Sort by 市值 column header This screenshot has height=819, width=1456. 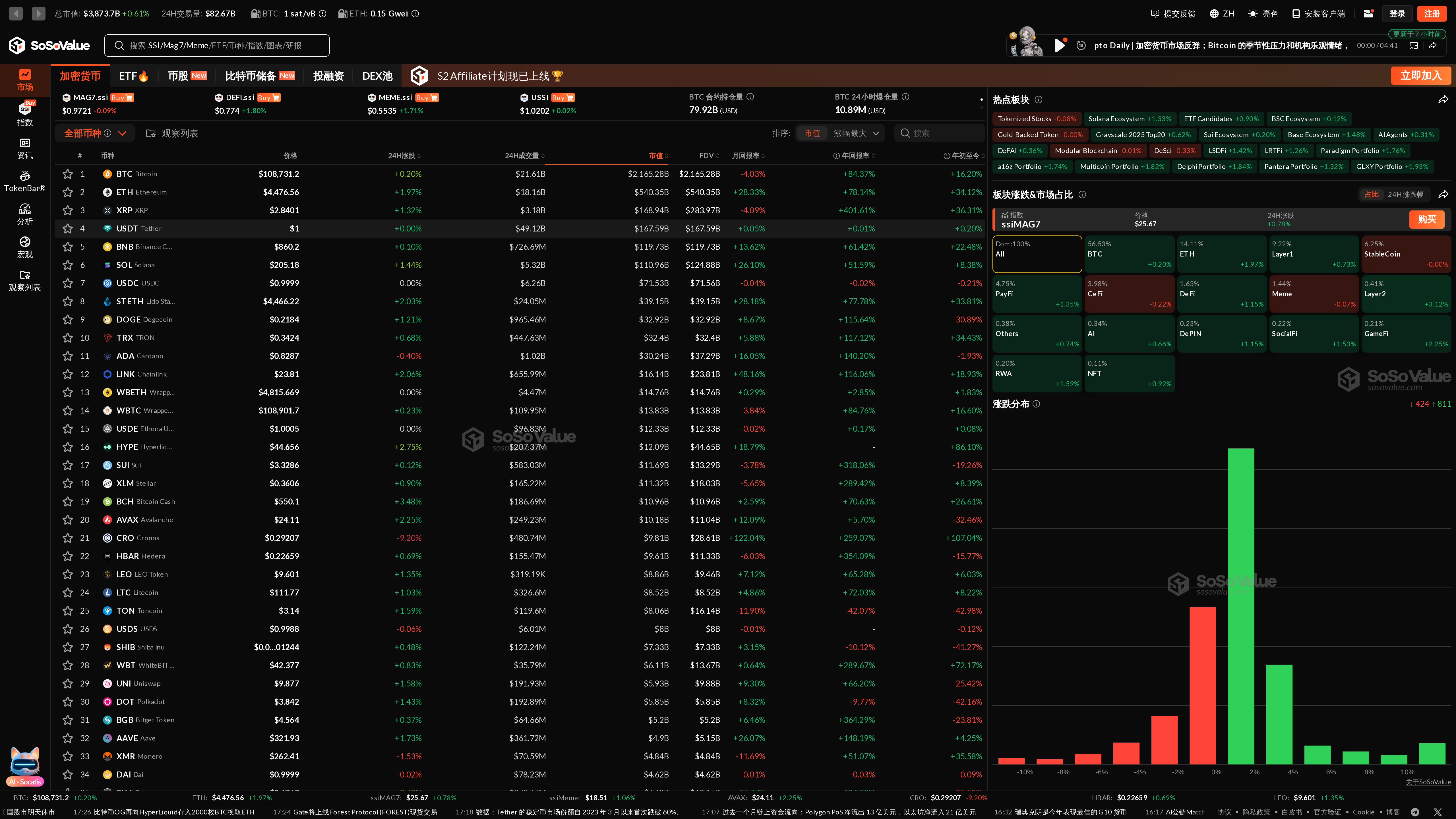coord(659,156)
